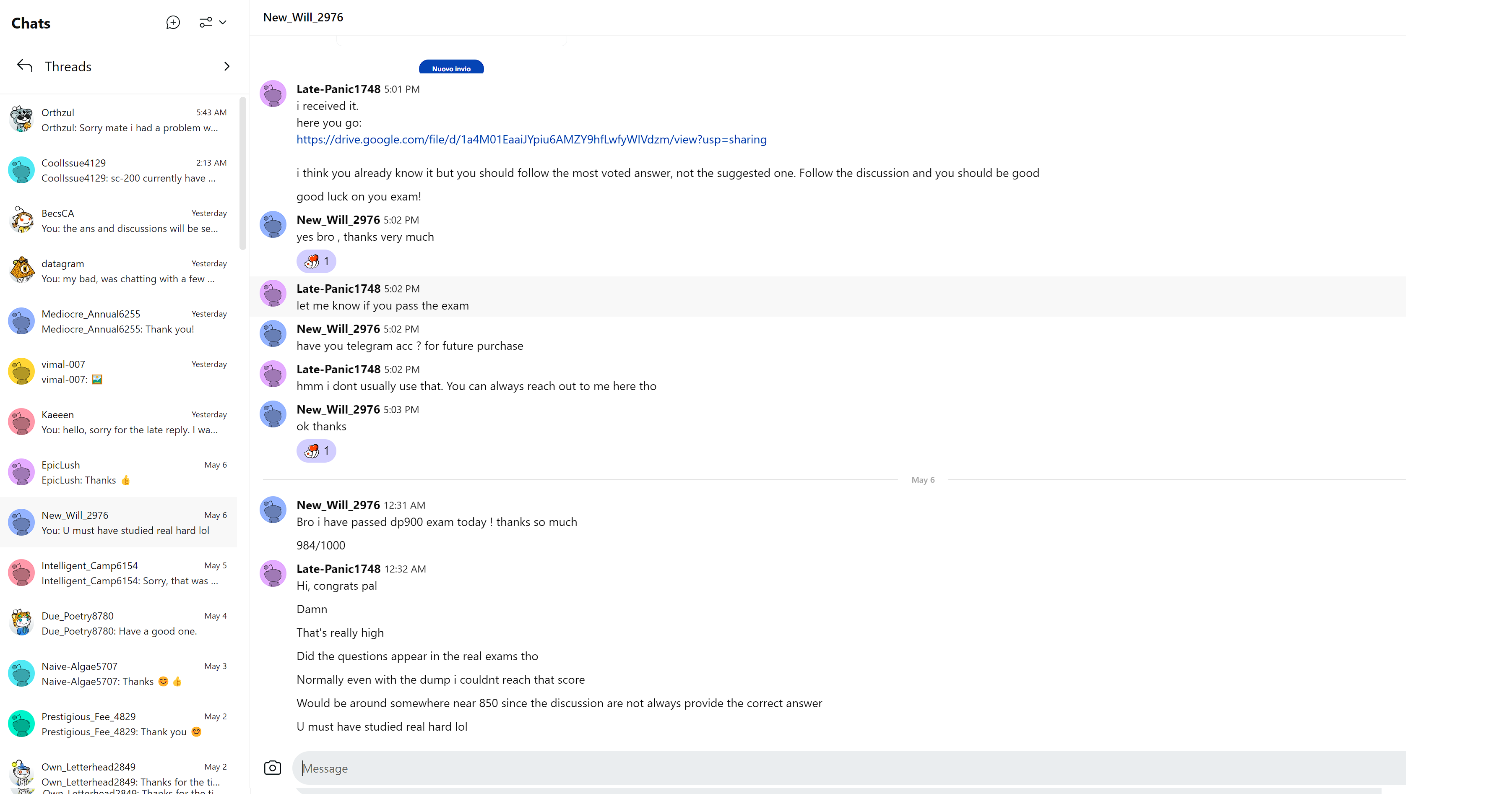Click BecsCA's avatar in chat list

[x=22, y=221]
